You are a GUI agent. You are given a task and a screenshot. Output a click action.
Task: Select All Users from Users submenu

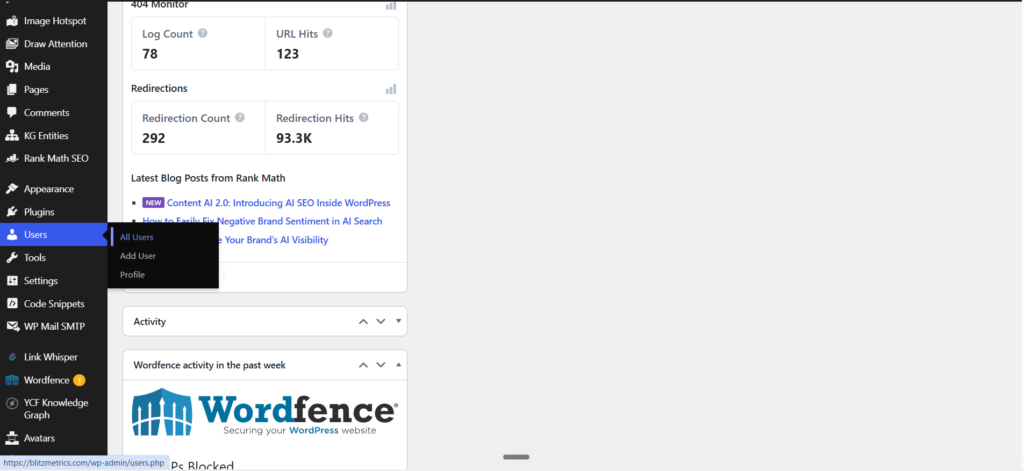point(136,237)
